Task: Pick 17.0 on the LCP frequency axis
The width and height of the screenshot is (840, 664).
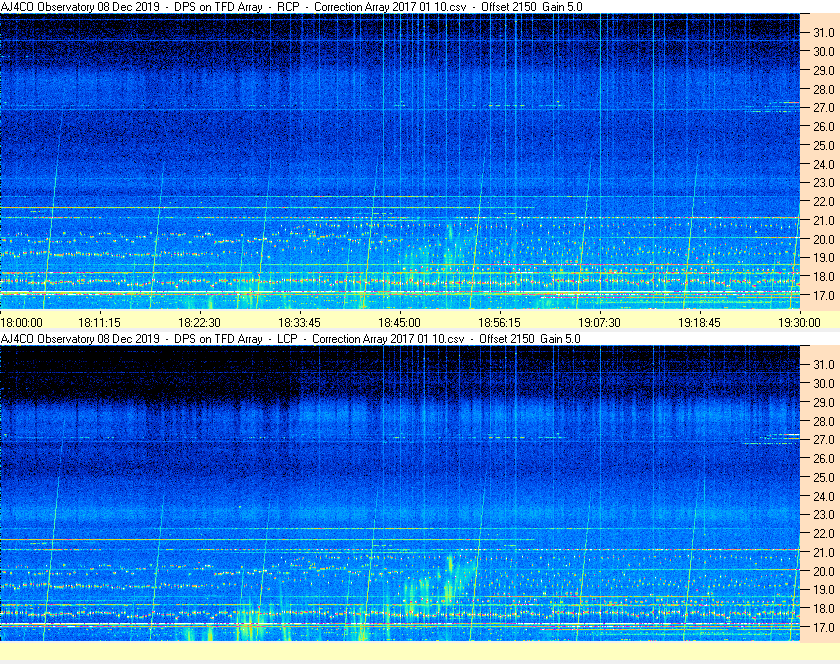Action: click(824, 627)
